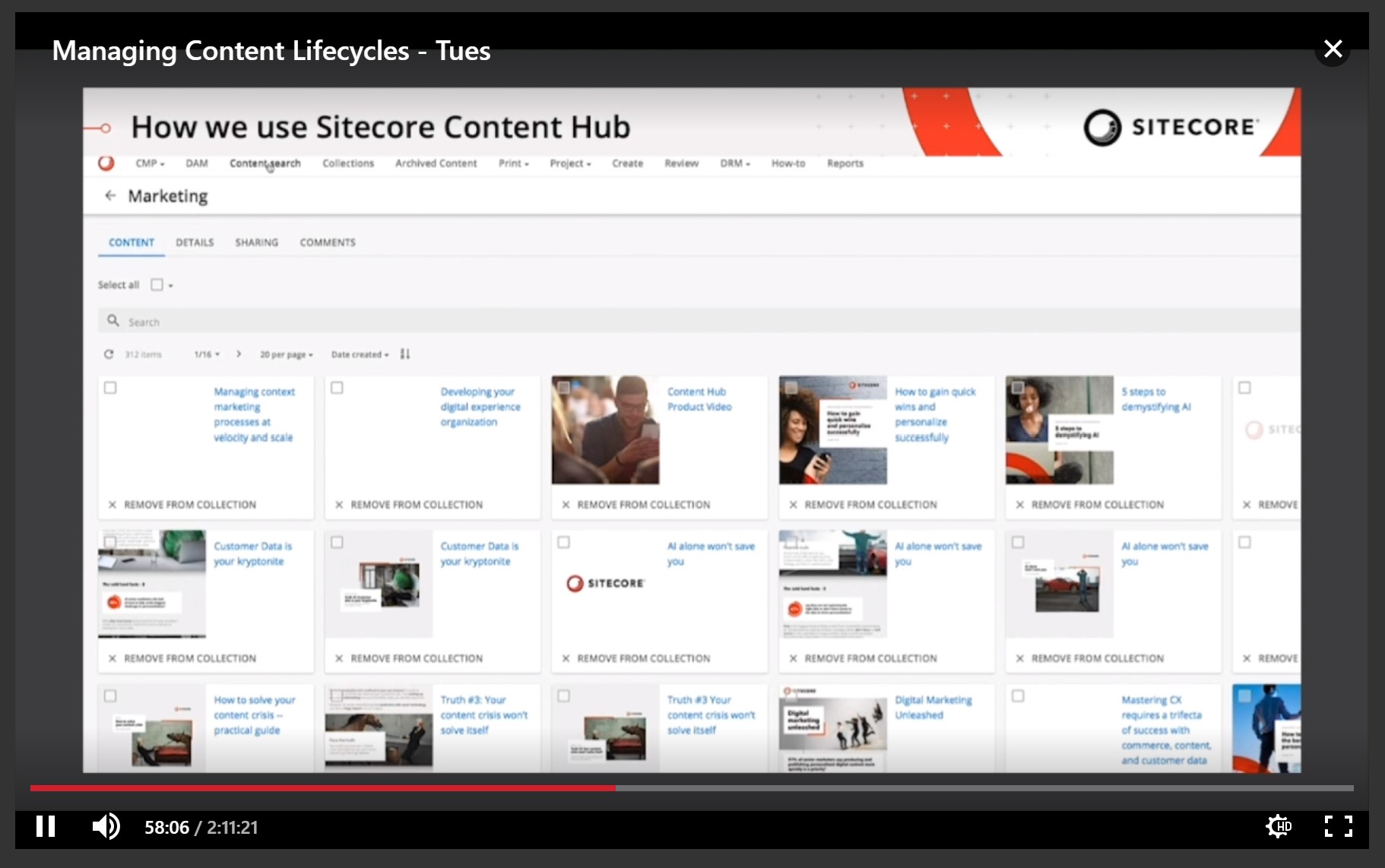Open Collections menu item

click(348, 163)
